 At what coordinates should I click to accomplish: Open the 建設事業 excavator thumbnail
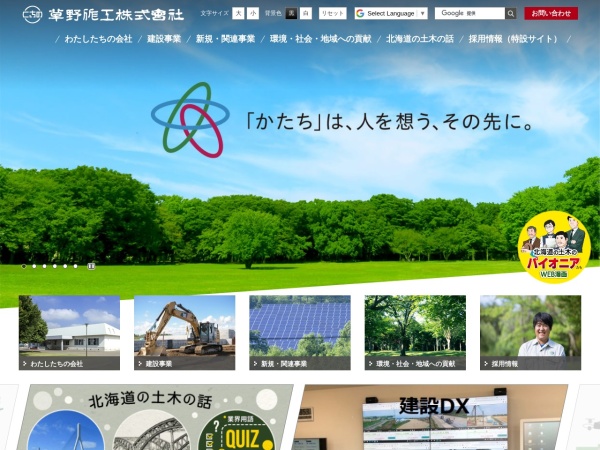(184, 333)
